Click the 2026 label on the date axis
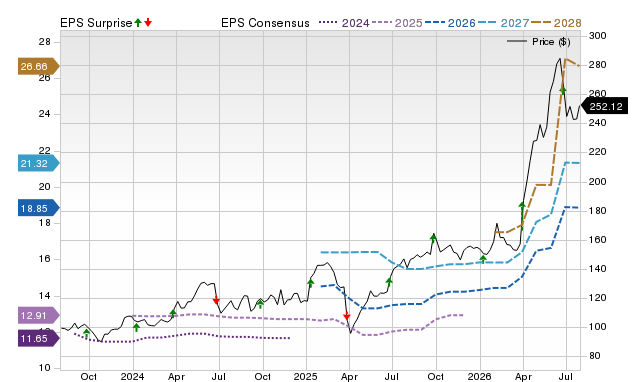640x382 pixels. click(x=479, y=376)
